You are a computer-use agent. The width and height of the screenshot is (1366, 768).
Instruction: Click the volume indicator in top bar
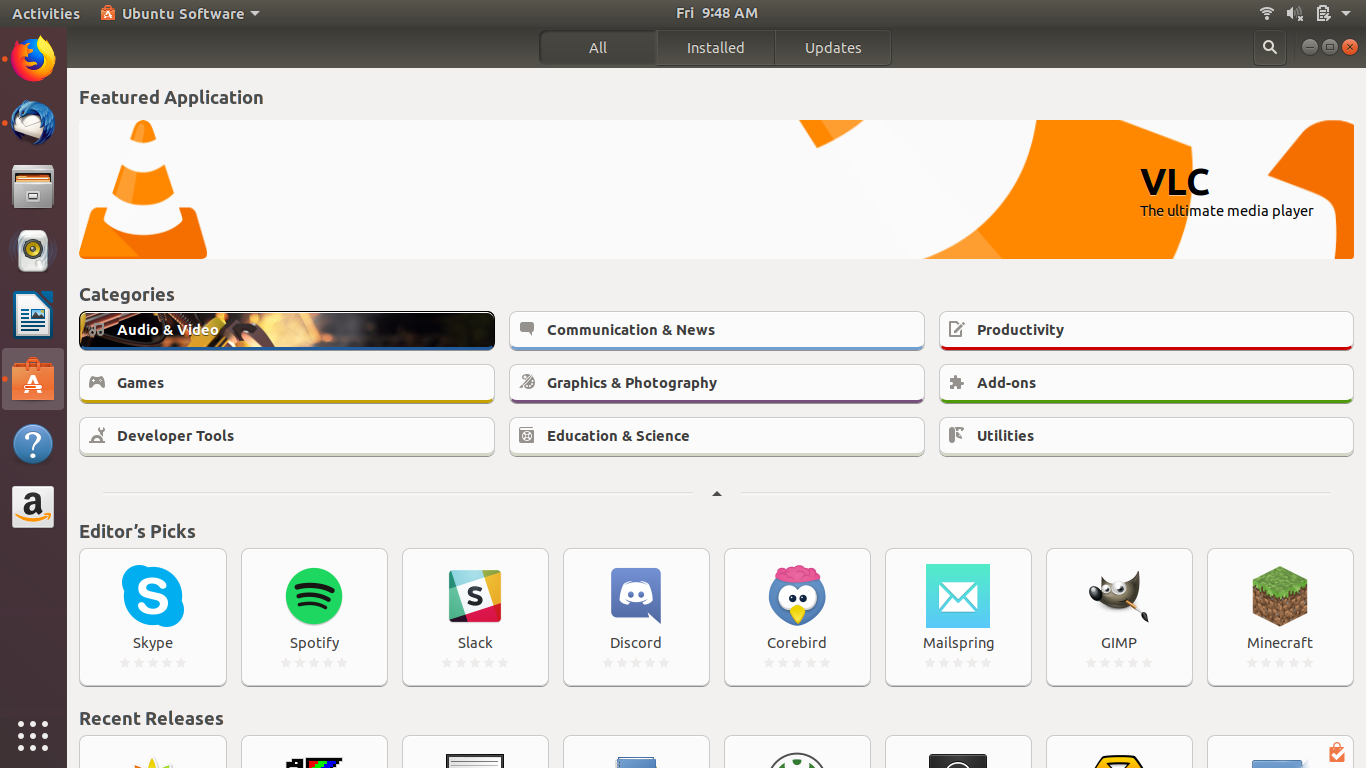click(x=1295, y=13)
